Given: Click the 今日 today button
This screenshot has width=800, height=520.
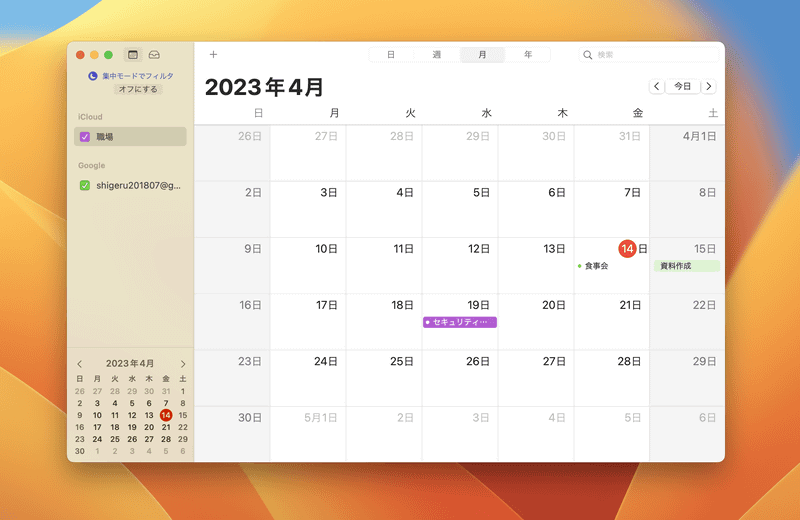Looking at the screenshot, I should 683,86.
